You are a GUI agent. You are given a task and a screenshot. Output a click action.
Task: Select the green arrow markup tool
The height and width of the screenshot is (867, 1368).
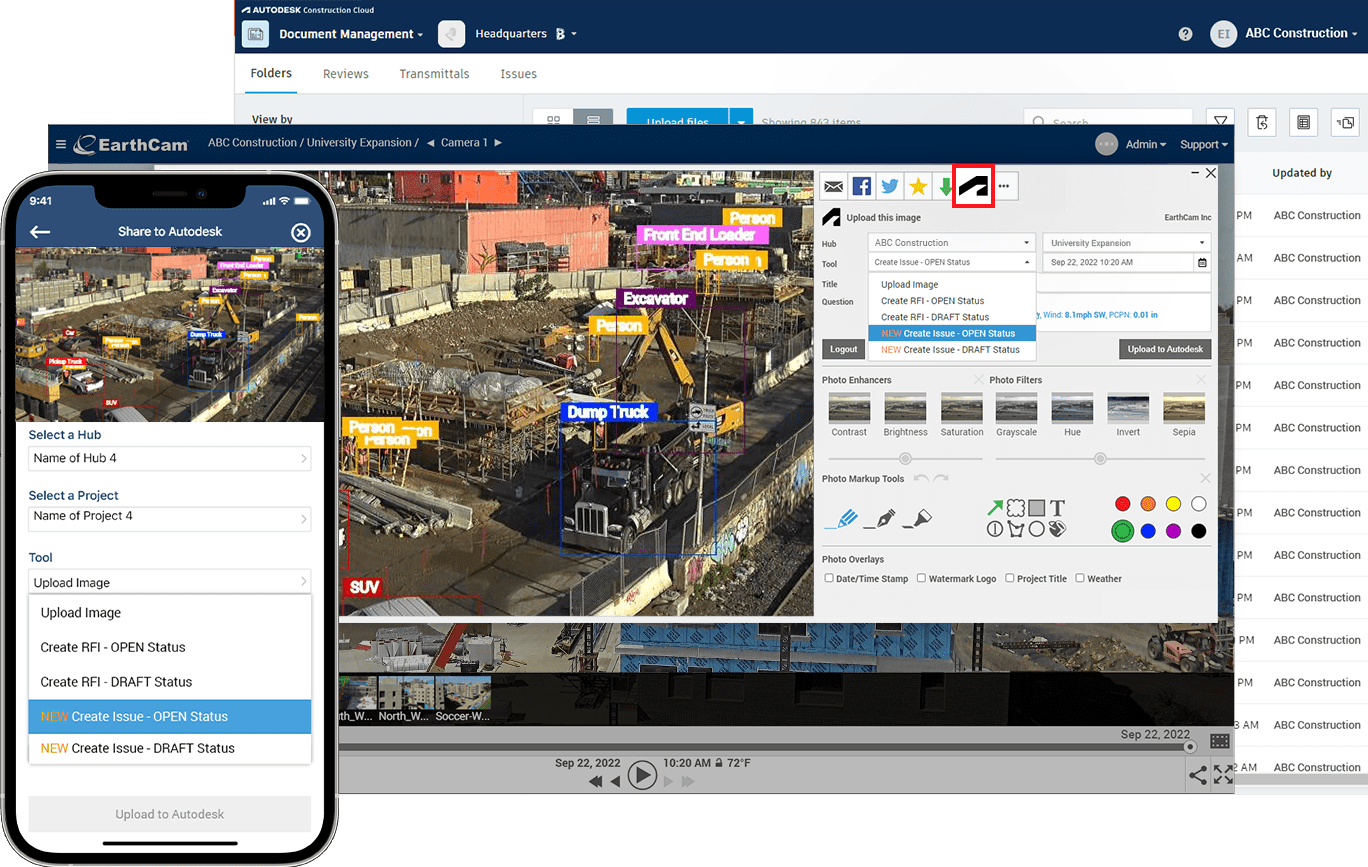(995, 505)
